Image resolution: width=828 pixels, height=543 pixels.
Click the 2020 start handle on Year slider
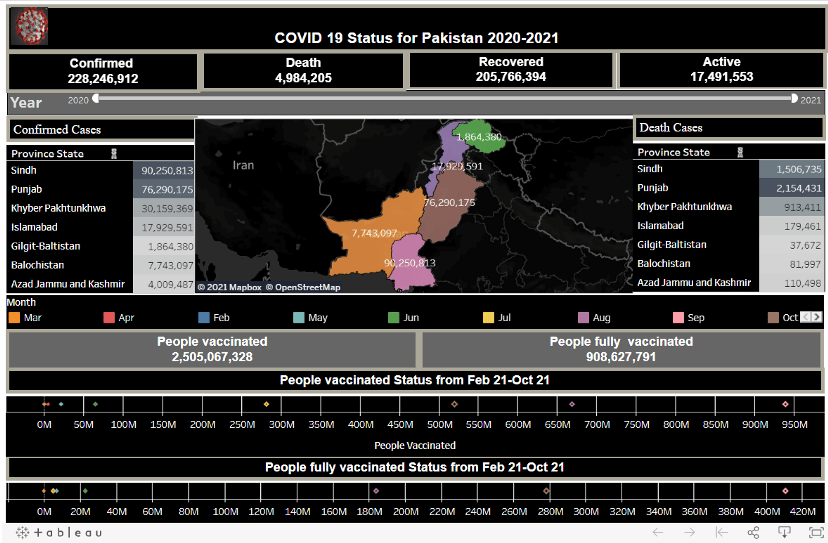(96, 98)
